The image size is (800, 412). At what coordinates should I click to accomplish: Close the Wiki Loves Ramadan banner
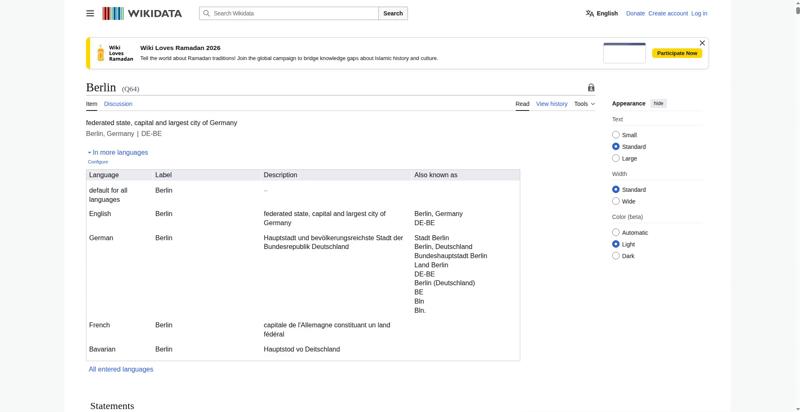point(702,43)
